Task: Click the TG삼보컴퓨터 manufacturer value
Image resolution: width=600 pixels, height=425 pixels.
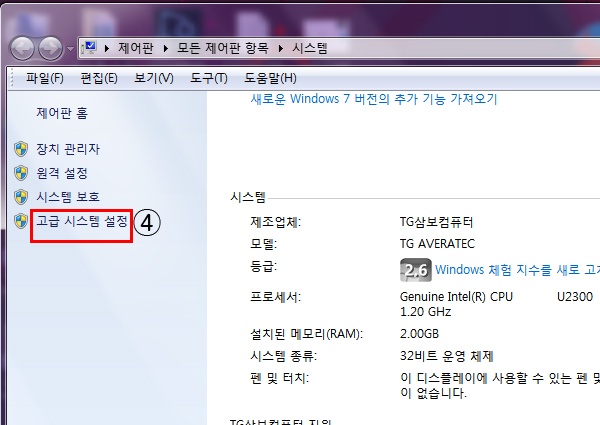Action: [x=437, y=222]
